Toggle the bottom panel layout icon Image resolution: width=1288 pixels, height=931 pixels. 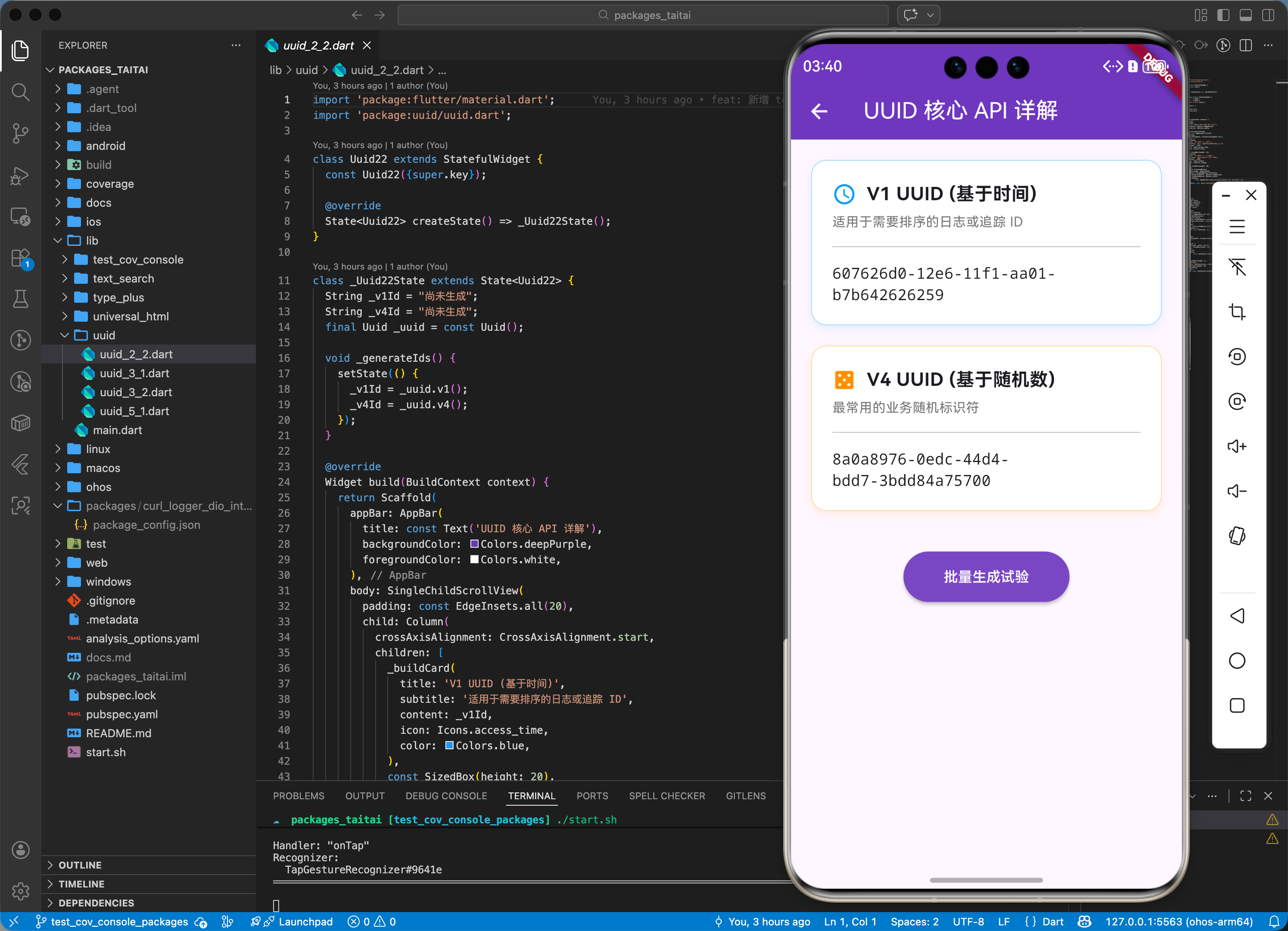pos(1245,16)
